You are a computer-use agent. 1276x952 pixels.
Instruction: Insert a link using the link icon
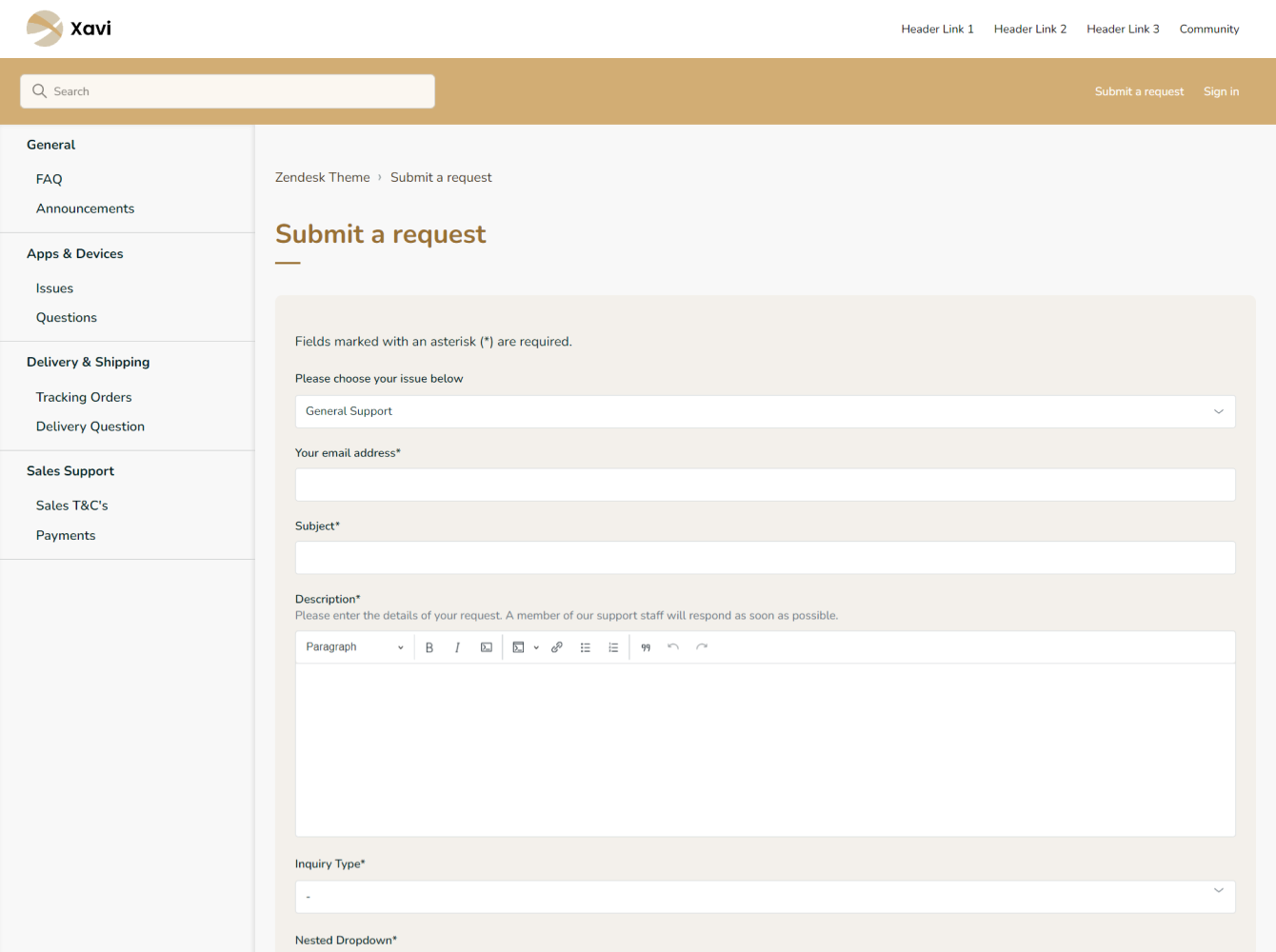(557, 647)
